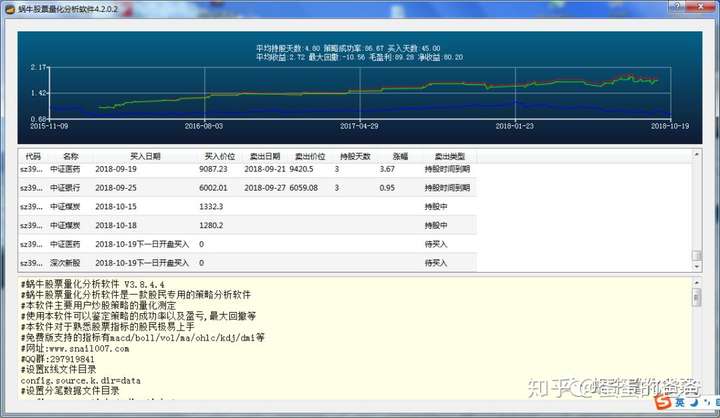The height and width of the screenshot is (418, 720).
Task: Click the 持股天数 column header
Action: pos(355,156)
